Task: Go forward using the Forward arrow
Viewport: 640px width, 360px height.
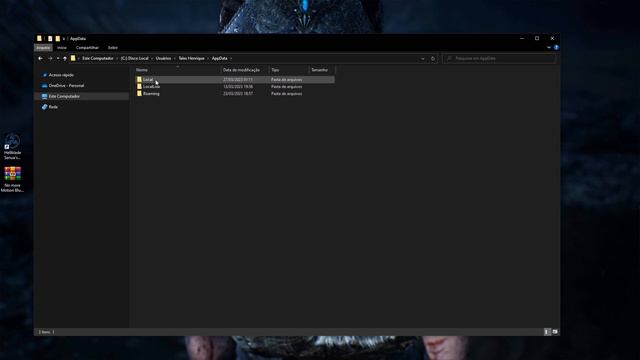Action: point(50,58)
